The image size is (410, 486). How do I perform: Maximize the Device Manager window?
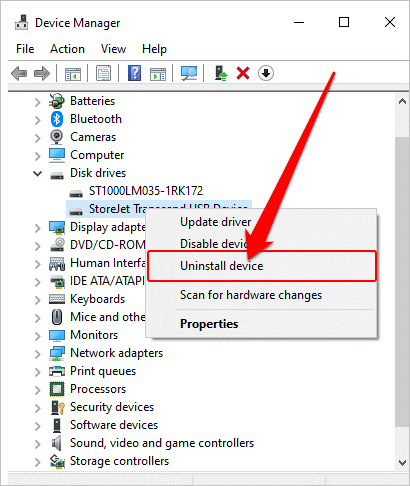coord(344,22)
